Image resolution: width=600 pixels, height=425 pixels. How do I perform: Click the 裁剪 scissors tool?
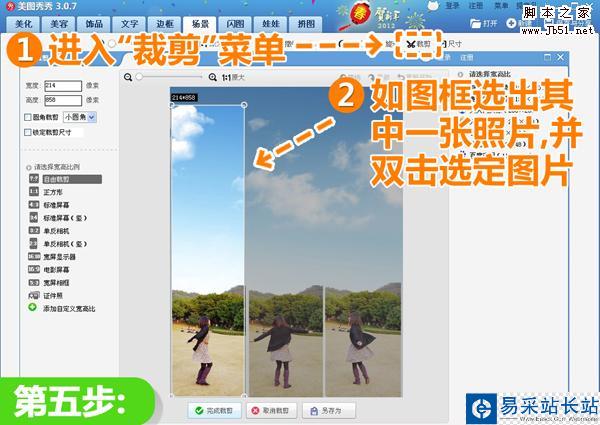point(418,44)
